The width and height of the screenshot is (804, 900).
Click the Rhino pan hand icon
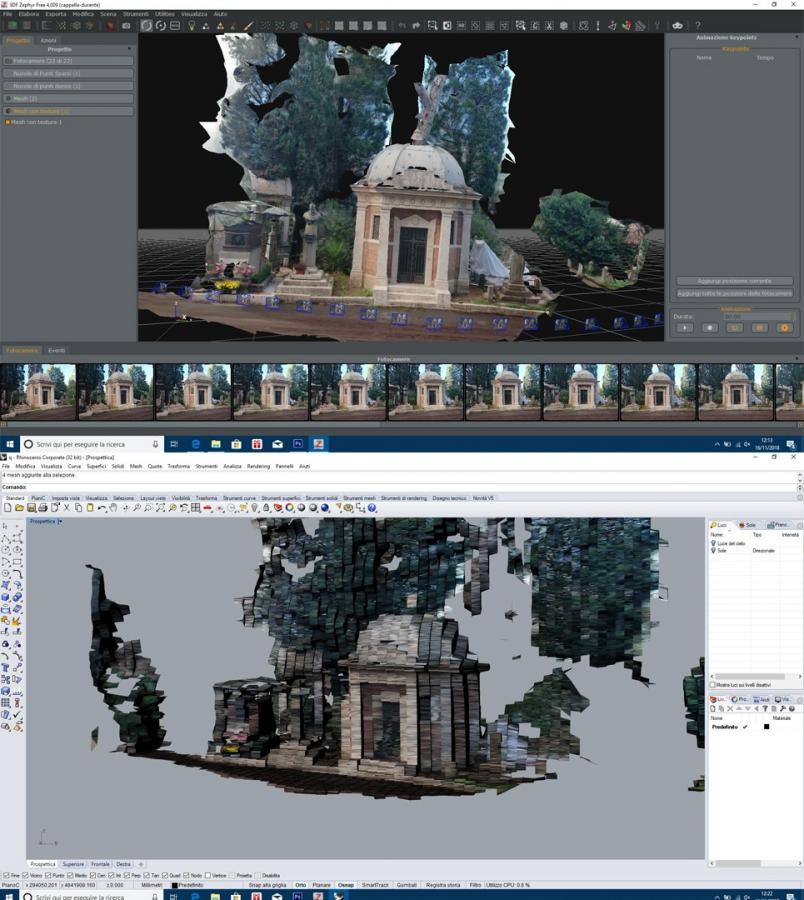pos(114,508)
